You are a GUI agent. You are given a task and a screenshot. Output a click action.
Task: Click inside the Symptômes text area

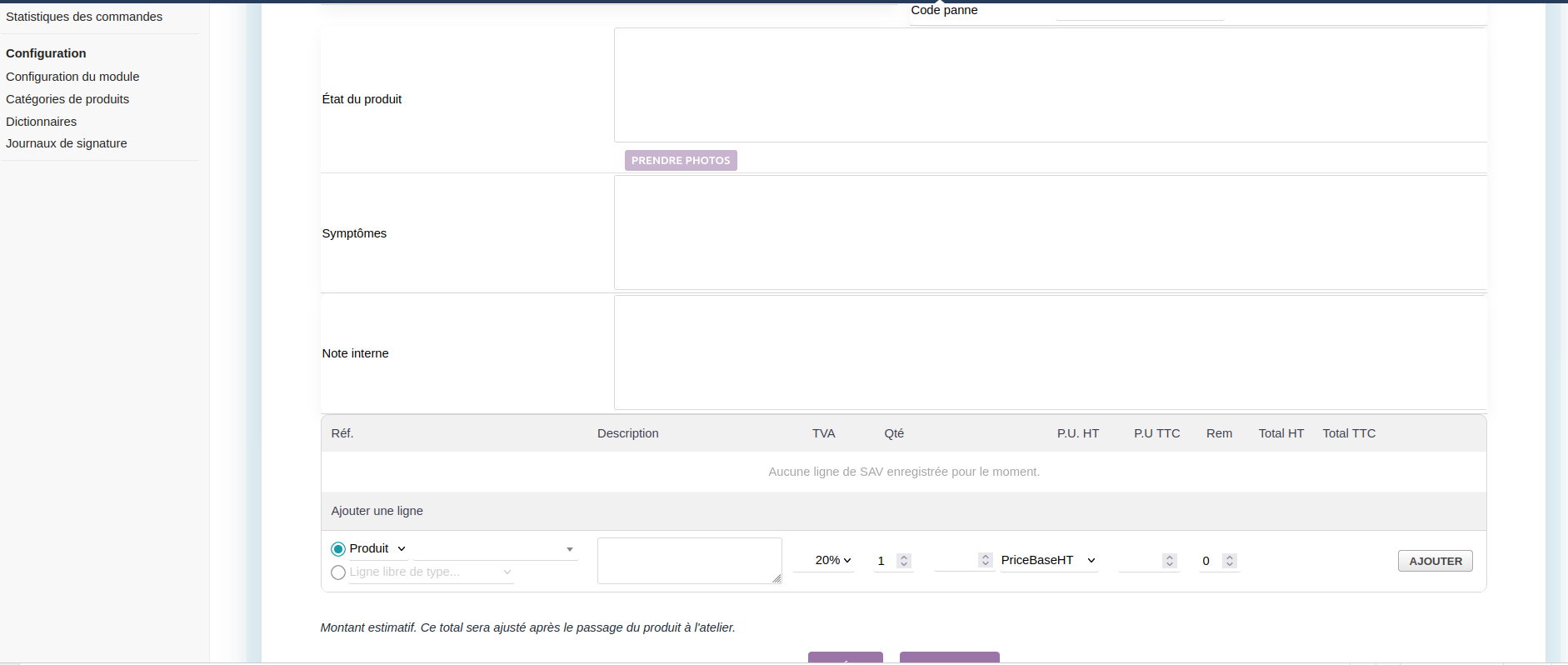1050,233
